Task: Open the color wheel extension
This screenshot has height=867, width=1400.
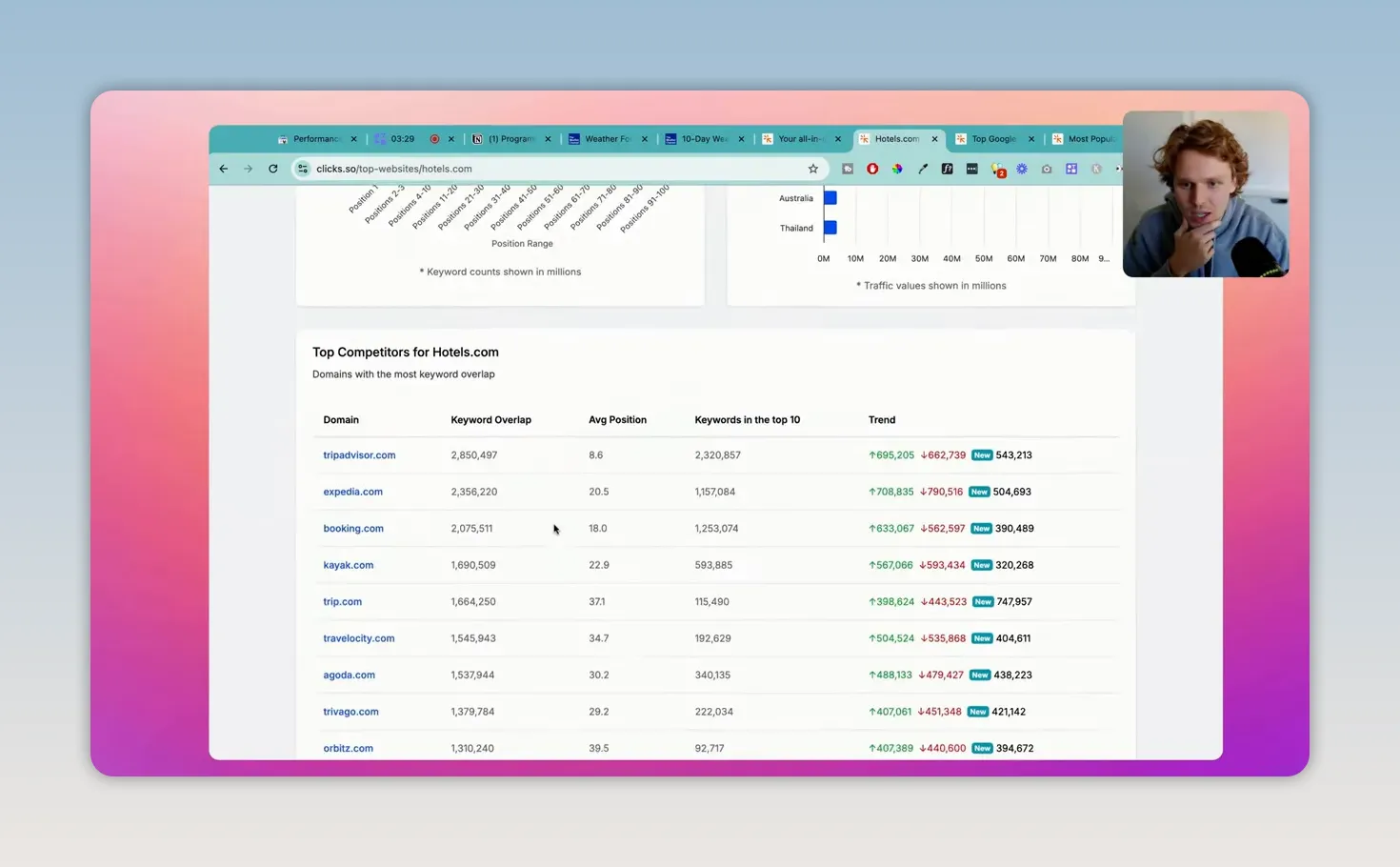Action: click(x=897, y=169)
